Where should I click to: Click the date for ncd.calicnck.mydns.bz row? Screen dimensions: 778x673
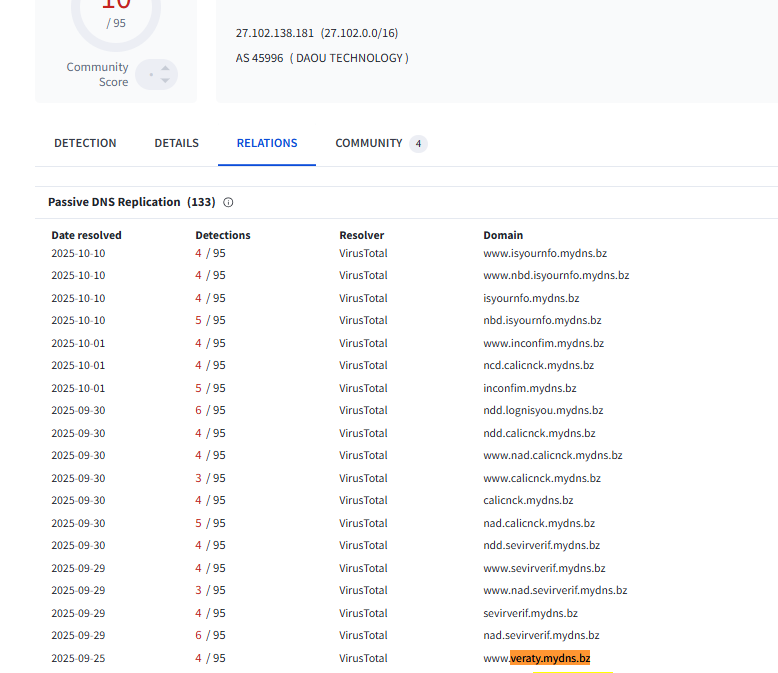coord(78,365)
